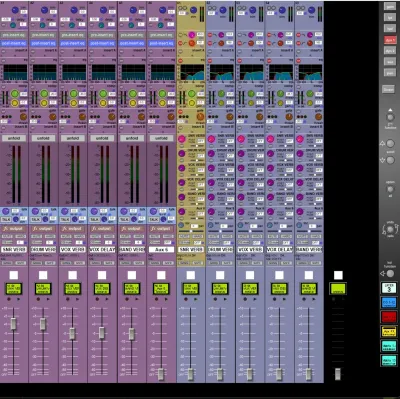
Task: Open the EQ graph on gold SNR VERB channel
Action: (x=192, y=72)
